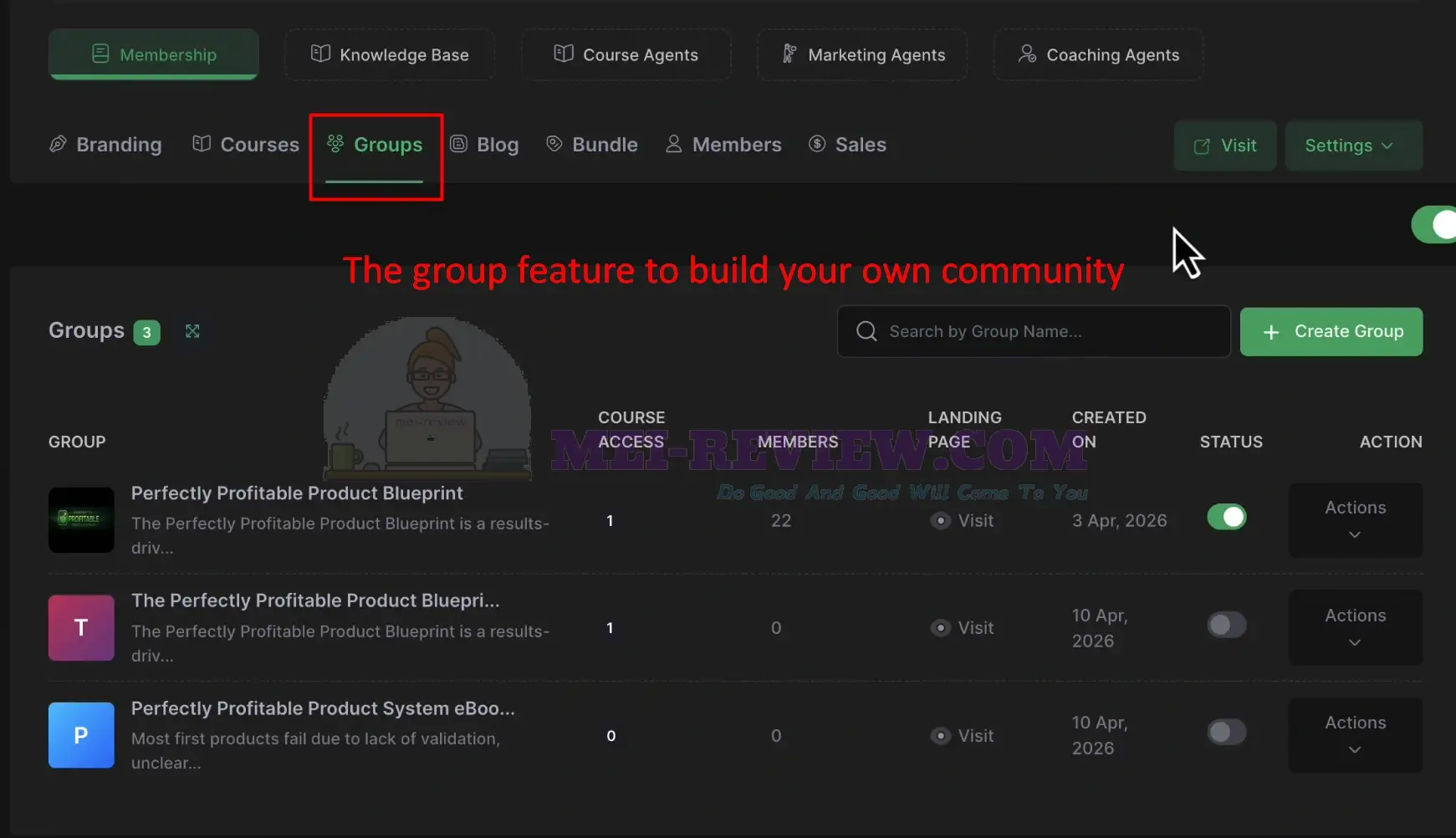This screenshot has width=1456, height=838.
Task: Select the Groups tab
Action: click(375, 145)
